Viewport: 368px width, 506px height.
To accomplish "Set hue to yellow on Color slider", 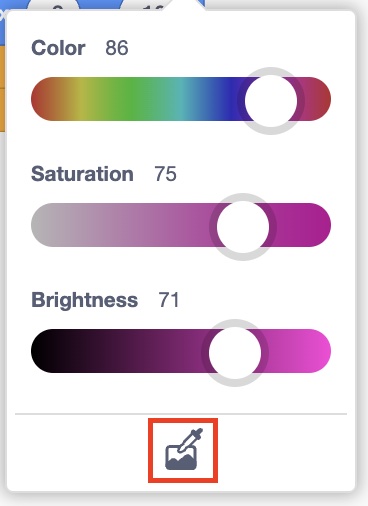I will click(x=81, y=99).
